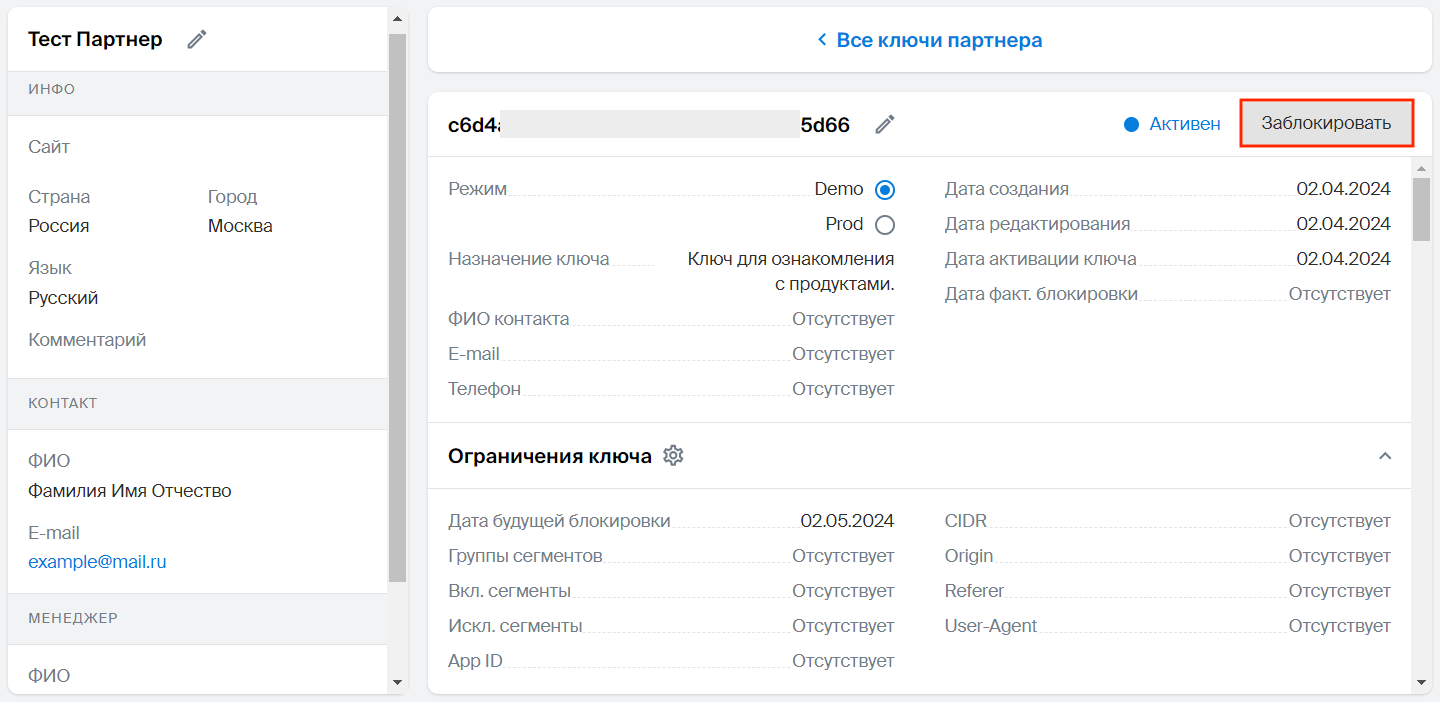This screenshot has height=702, width=1440.
Task: Click the key details panel scrollbar thumb
Action: point(1421,208)
